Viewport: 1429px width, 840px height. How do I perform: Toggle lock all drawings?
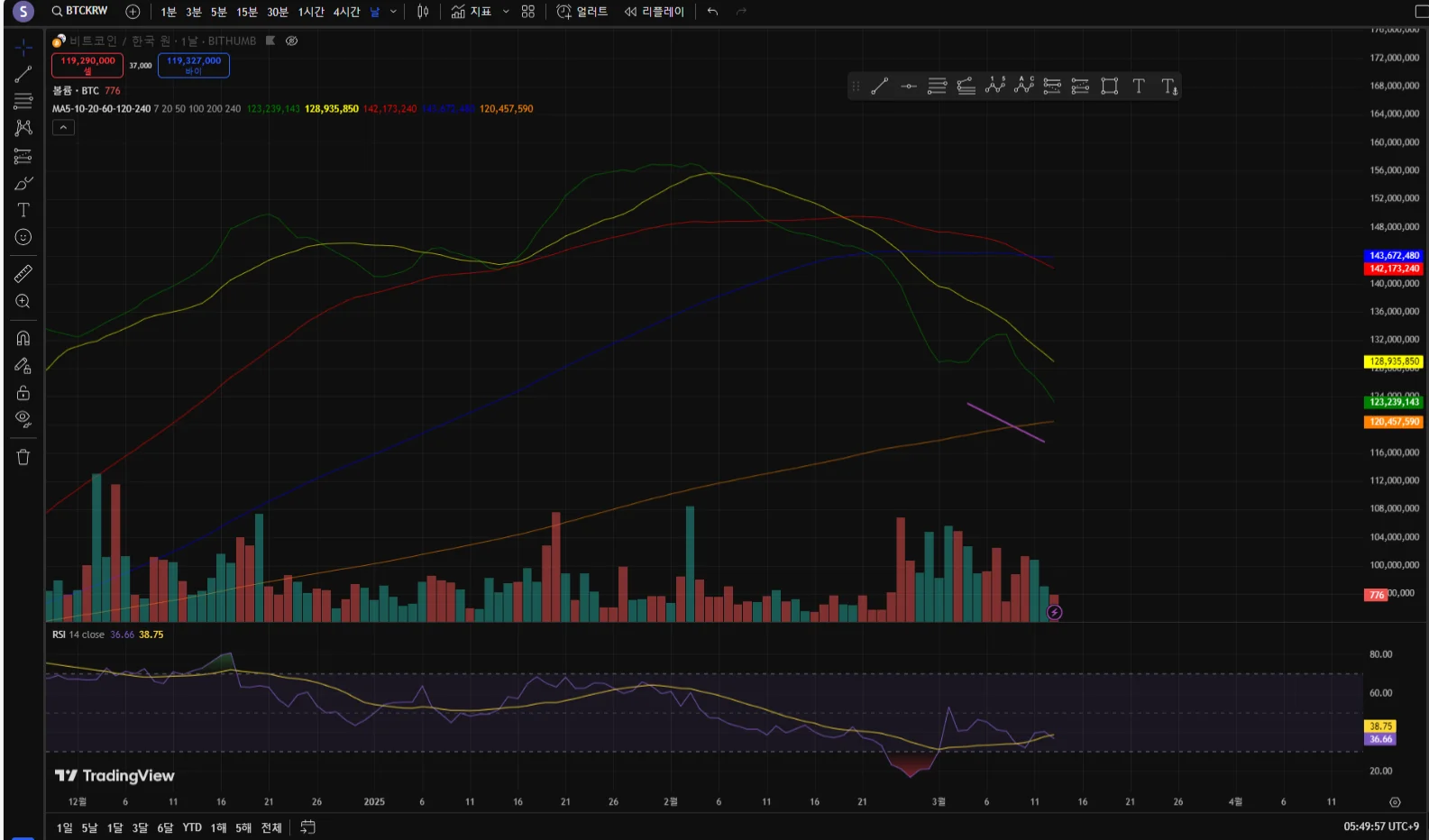point(23,393)
